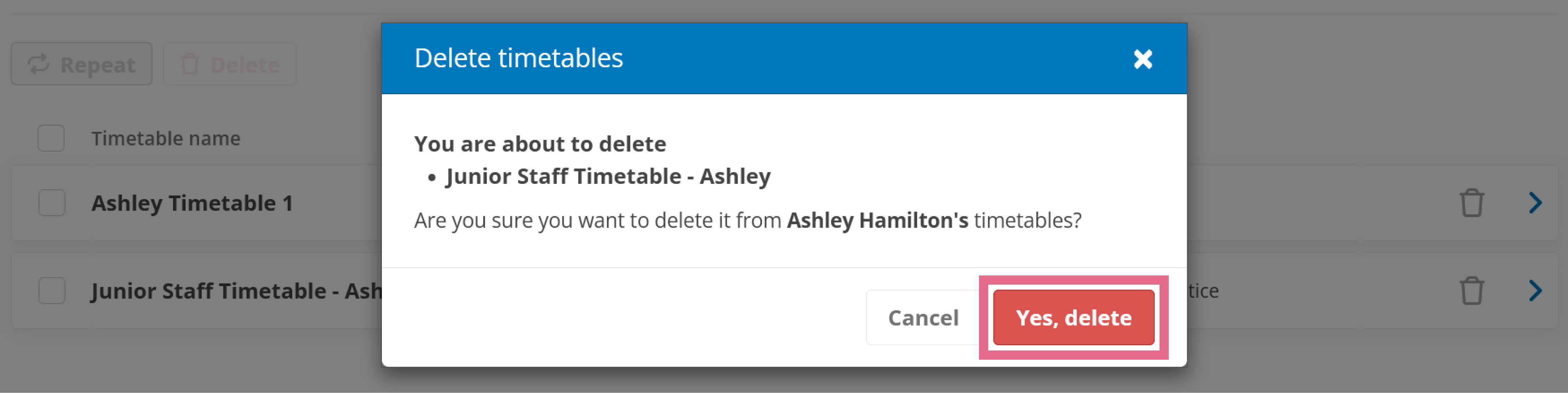Screen dimensions: 1568x393
Task: Tick the Junior Staff Timetable checkbox
Action: [52, 291]
